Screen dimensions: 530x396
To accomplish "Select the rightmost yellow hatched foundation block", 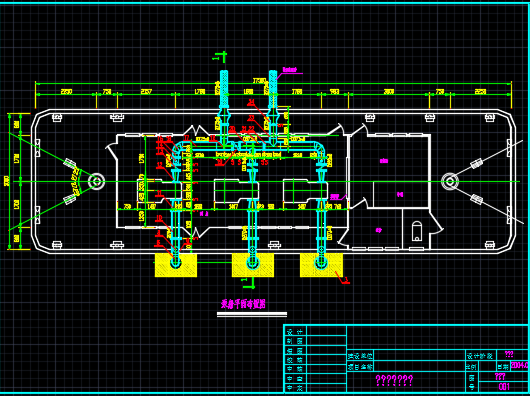I will click(321, 265).
